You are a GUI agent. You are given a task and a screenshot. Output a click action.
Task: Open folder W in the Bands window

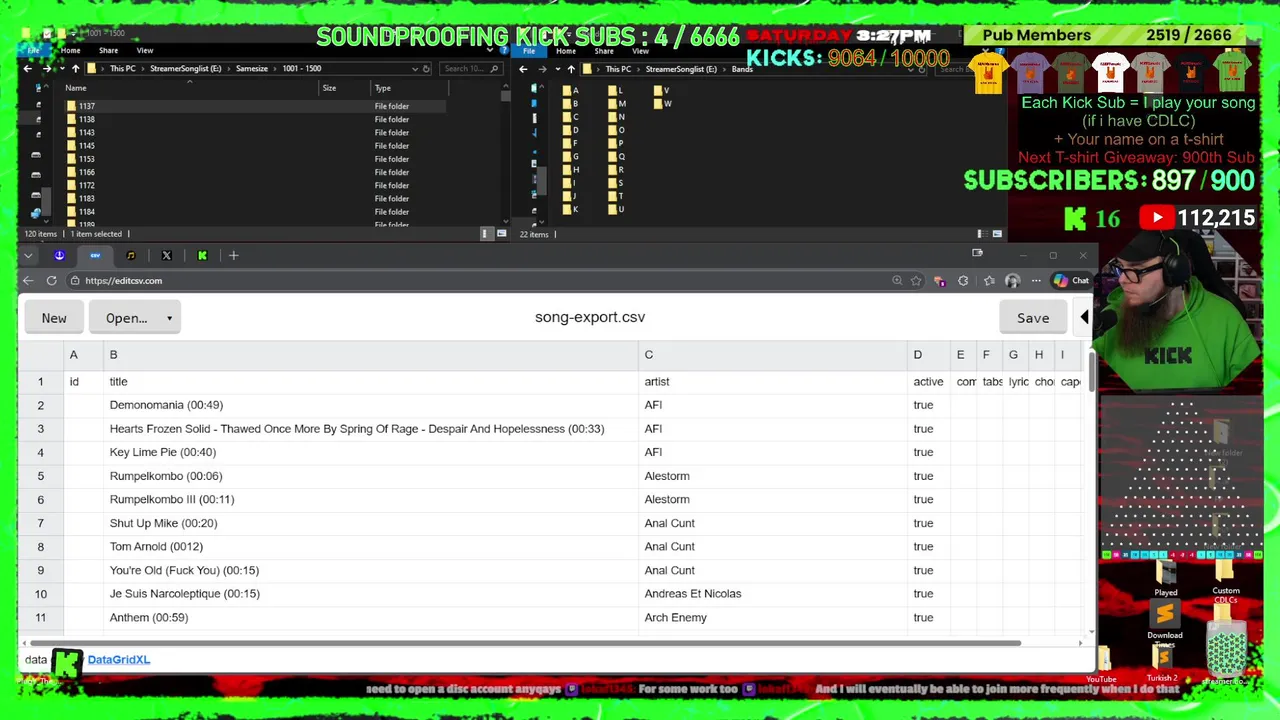click(x=662, y=104)
